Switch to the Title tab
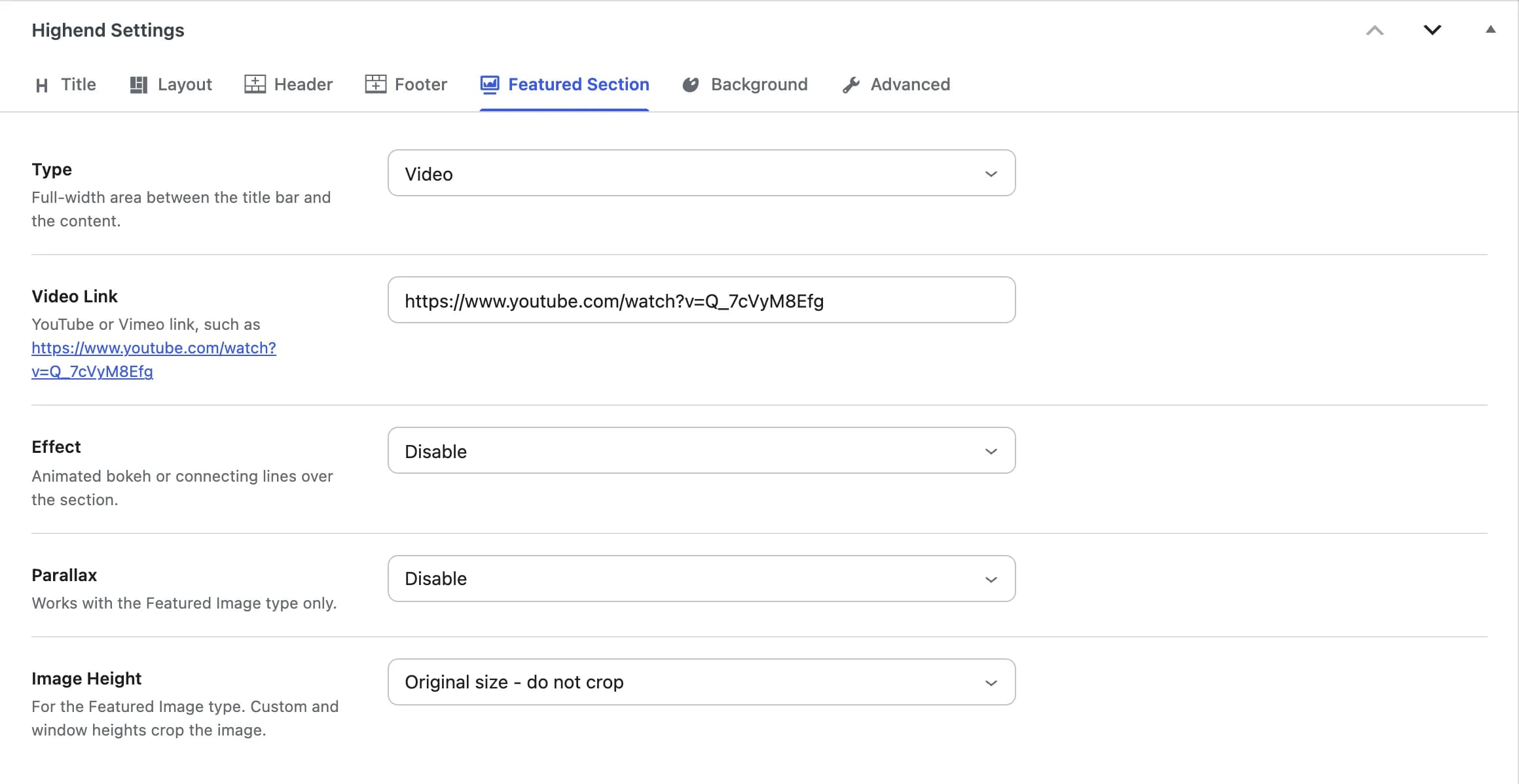 point(65,84)
